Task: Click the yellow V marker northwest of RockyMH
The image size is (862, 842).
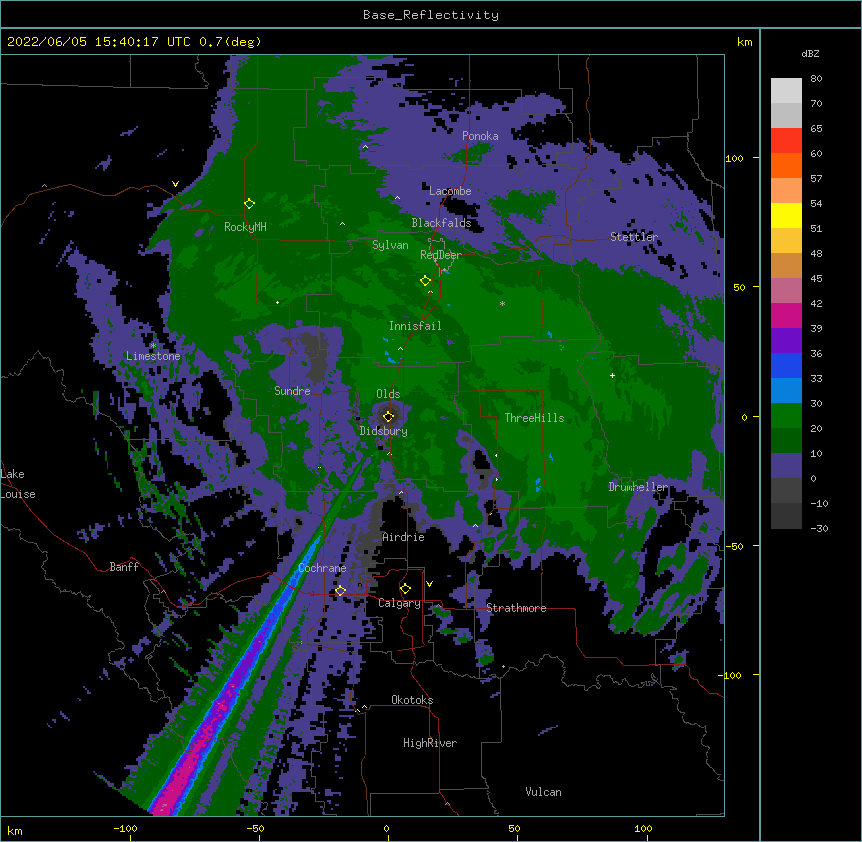Action: tap(175, 184)
